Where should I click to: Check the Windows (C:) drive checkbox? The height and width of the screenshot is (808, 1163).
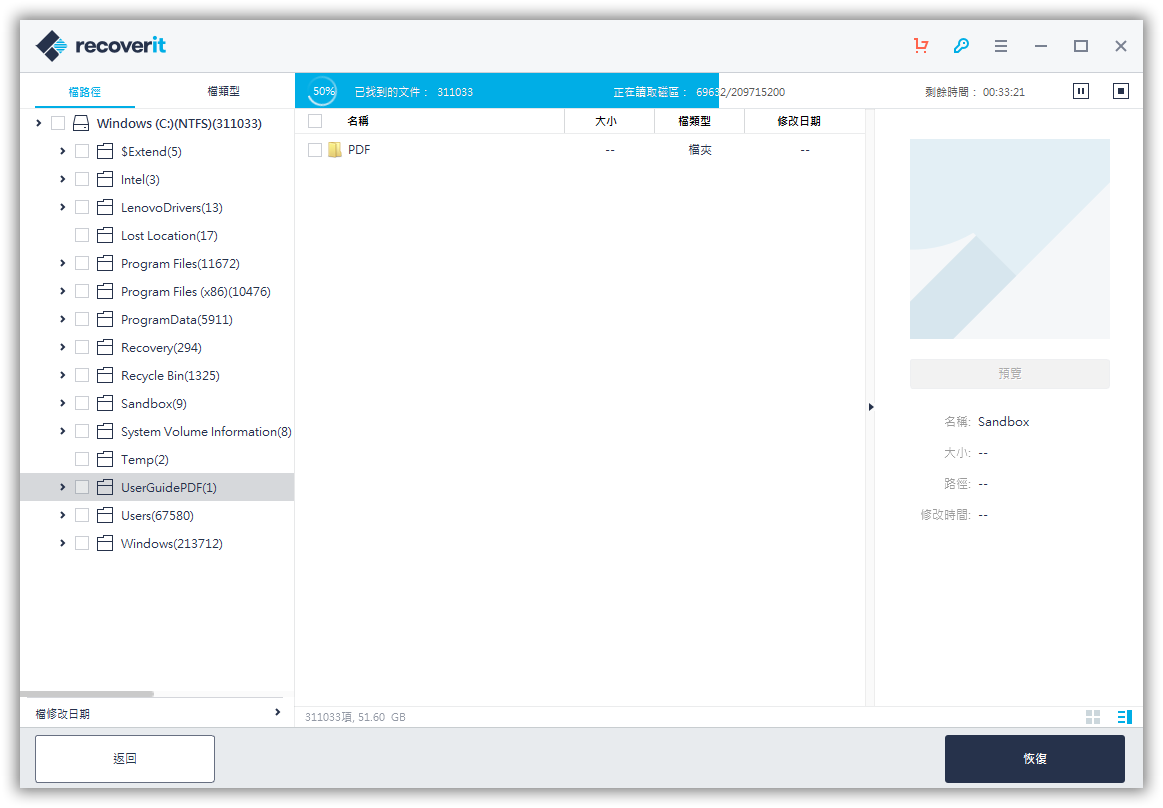[58, 124]
